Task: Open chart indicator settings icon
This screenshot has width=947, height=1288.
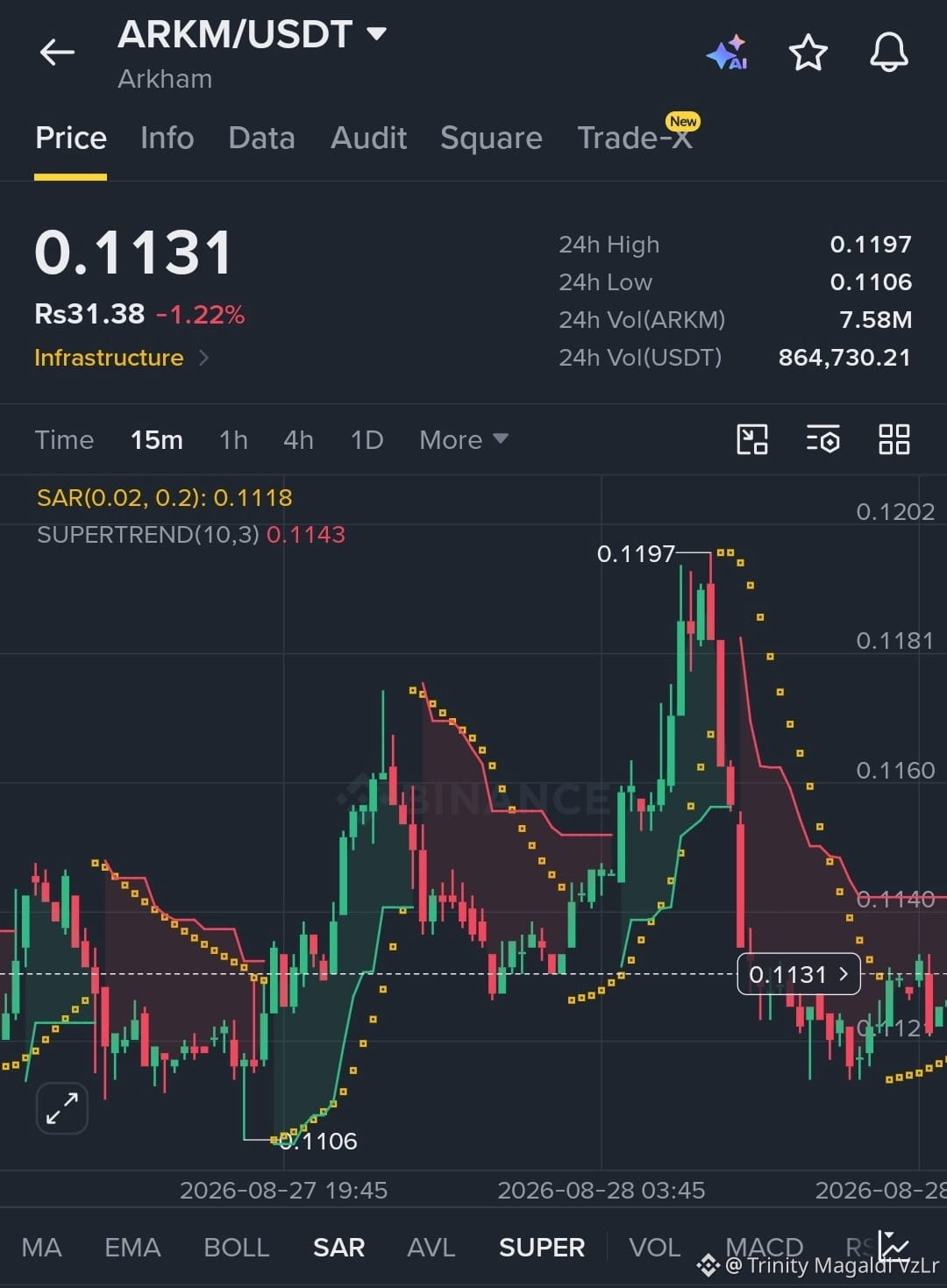Action: (823, 439)
